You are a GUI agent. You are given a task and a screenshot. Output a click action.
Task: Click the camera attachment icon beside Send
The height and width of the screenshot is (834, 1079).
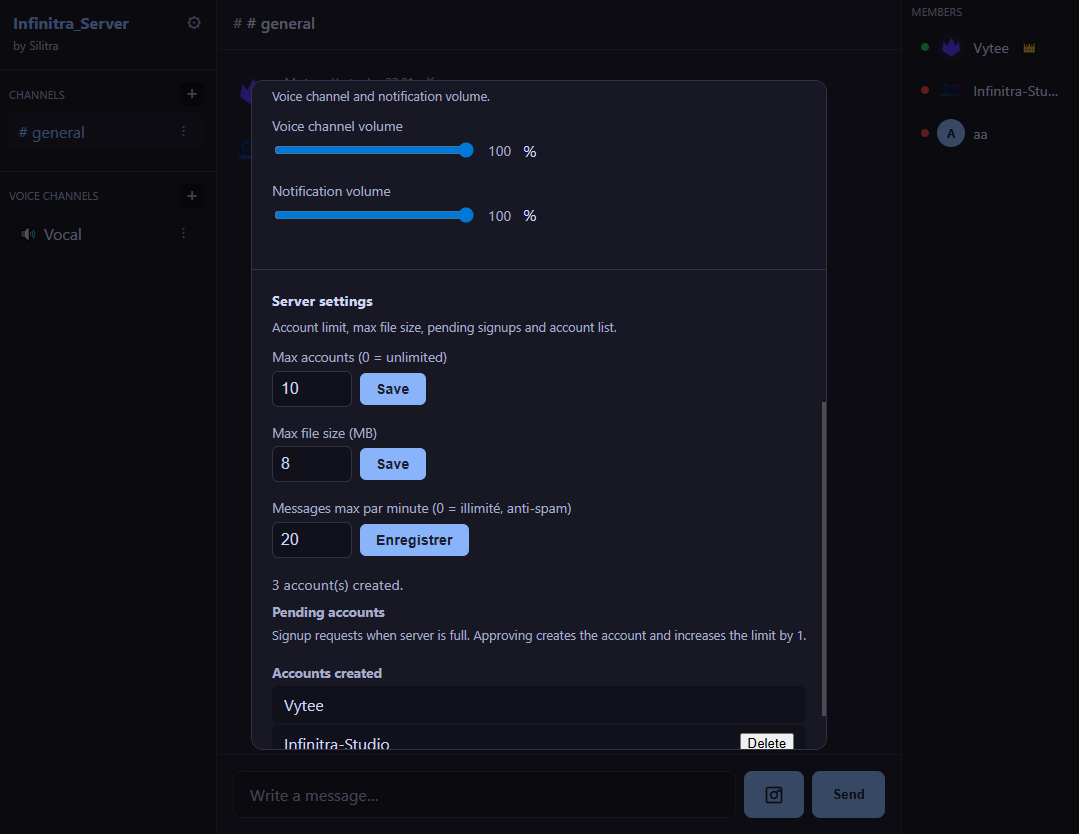[x=773, y=793]
